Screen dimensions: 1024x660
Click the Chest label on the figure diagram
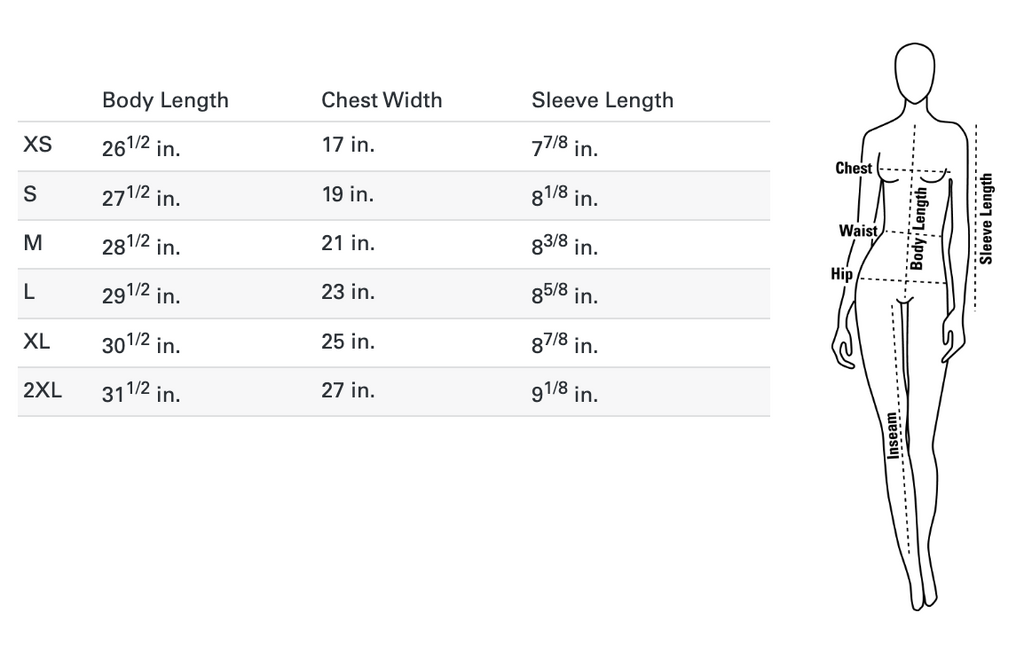pyautogui.click(x=854, y=168)
